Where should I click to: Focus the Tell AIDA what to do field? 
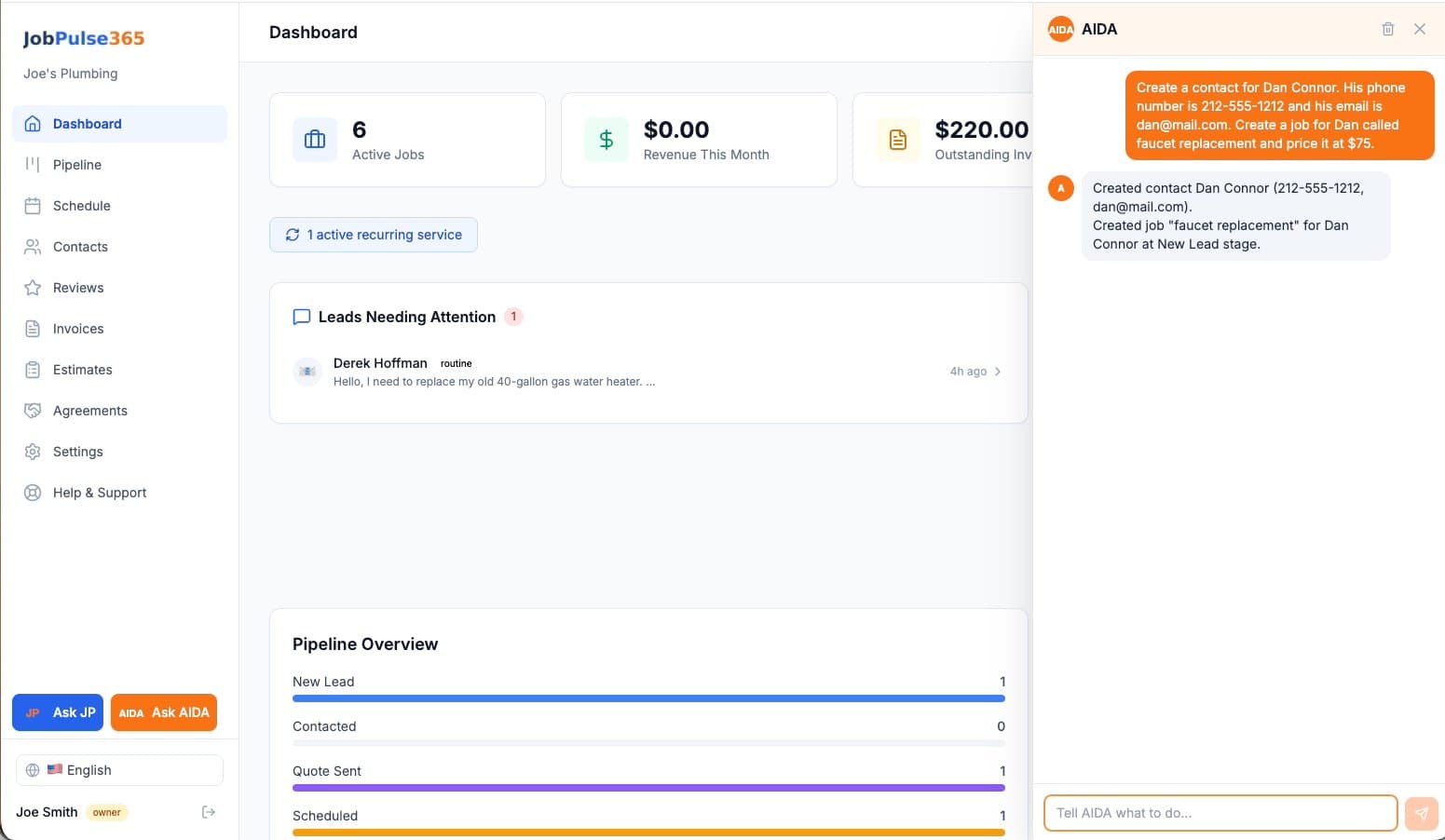(1220, 813)
